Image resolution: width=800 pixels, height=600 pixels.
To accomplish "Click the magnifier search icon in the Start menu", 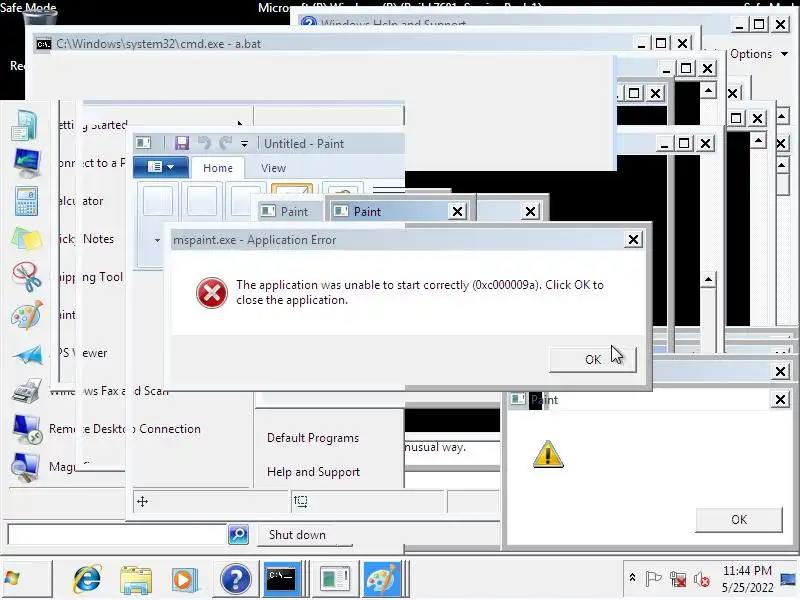I will [238, 535].
